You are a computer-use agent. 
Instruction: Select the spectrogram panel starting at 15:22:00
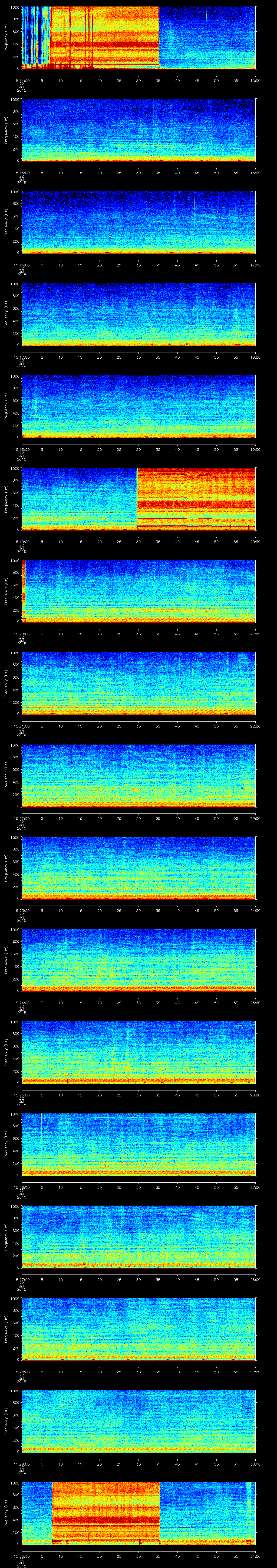[139, 775]
